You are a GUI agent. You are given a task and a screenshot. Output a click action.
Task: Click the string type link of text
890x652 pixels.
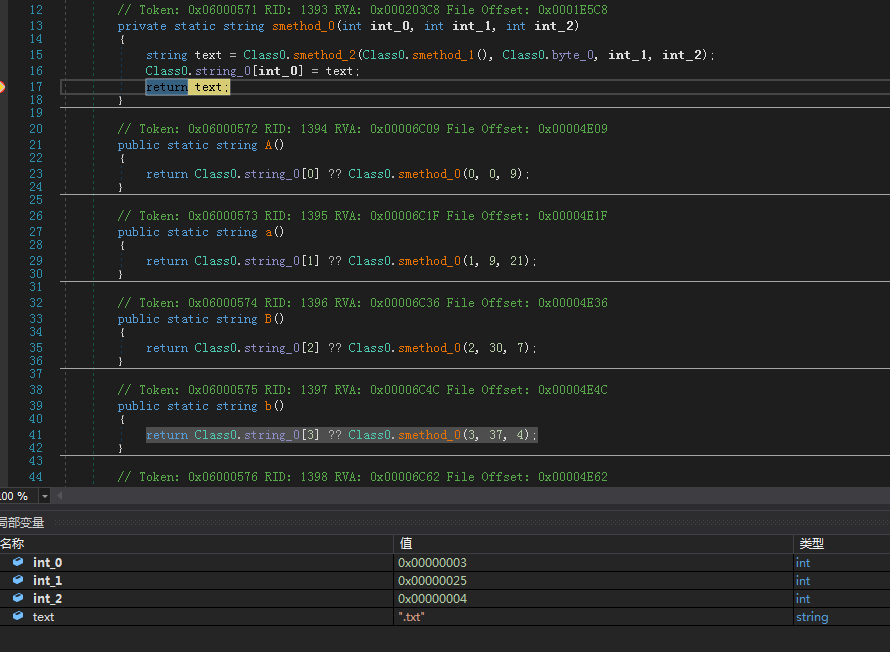[x=812, y=617]
